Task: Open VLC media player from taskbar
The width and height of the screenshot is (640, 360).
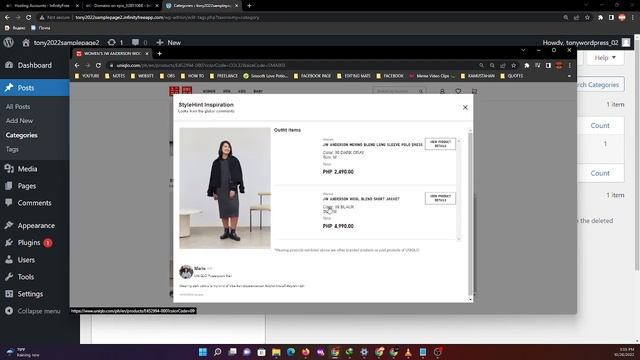Action: click(x=408, y=352)
